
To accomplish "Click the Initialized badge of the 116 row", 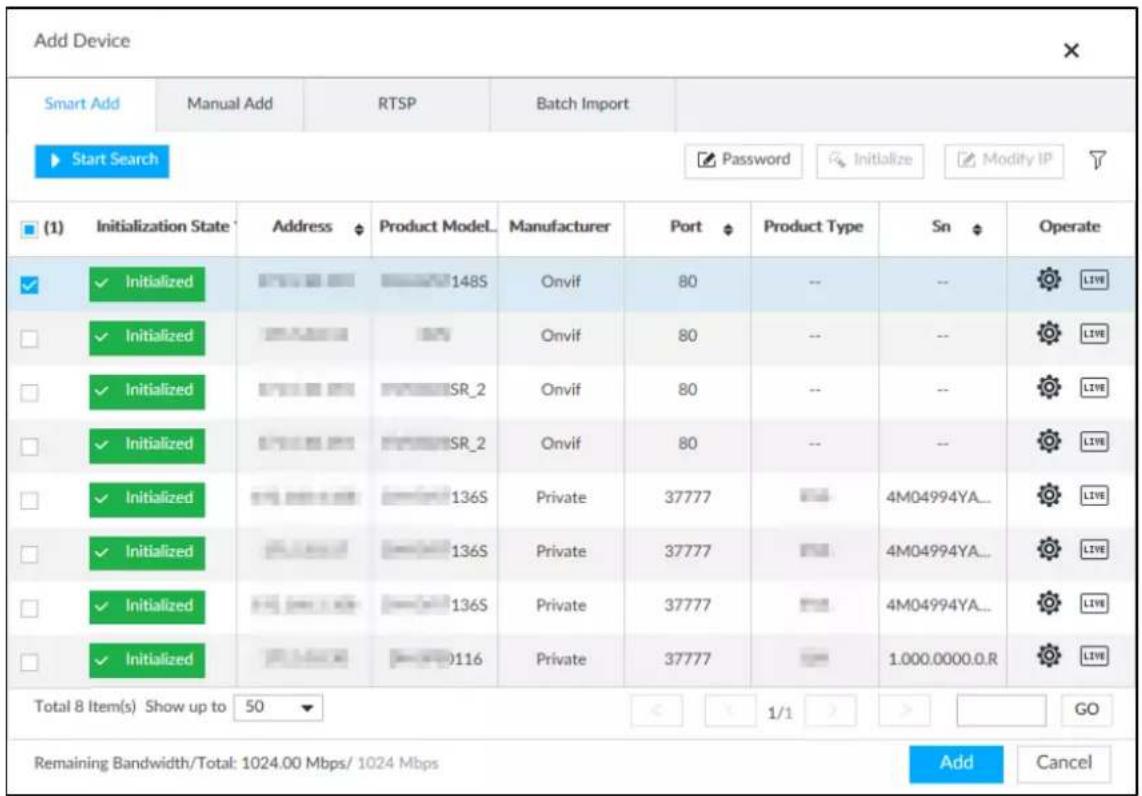I will pyautogui.click(x=147, y=660).
